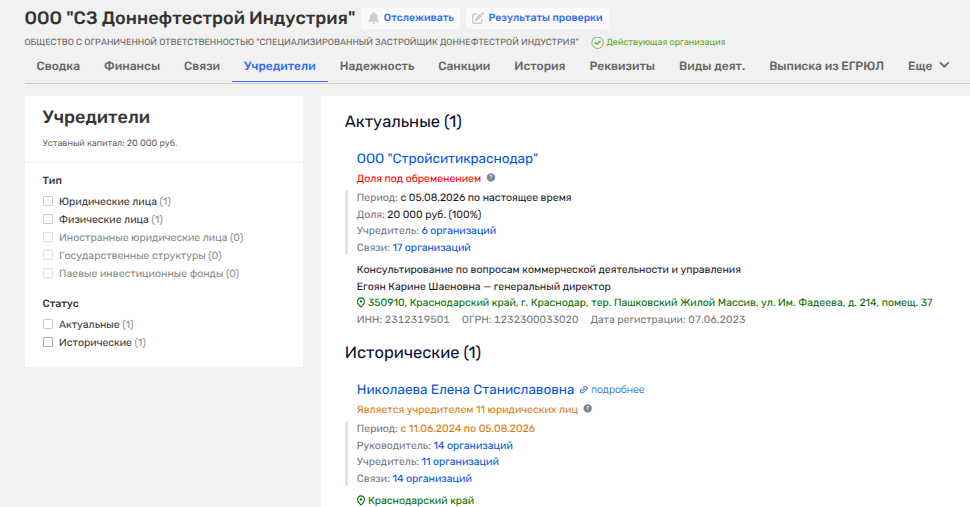This screenshot has height=507, width=970.
Task: Expand the Еще menu chevron
Action: pos(944,66)
